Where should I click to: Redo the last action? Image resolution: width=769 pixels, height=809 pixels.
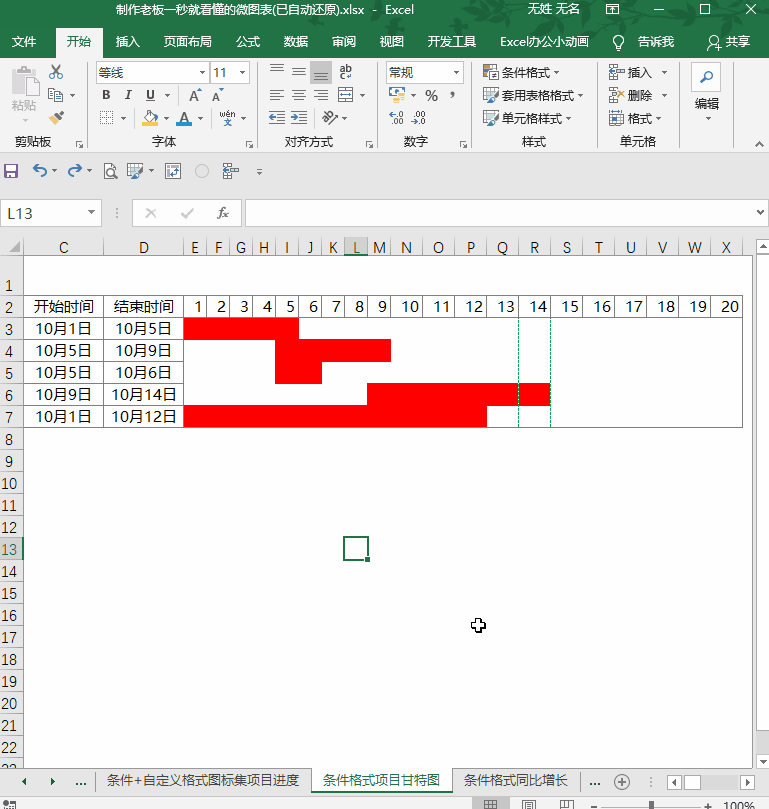[75, 170]
